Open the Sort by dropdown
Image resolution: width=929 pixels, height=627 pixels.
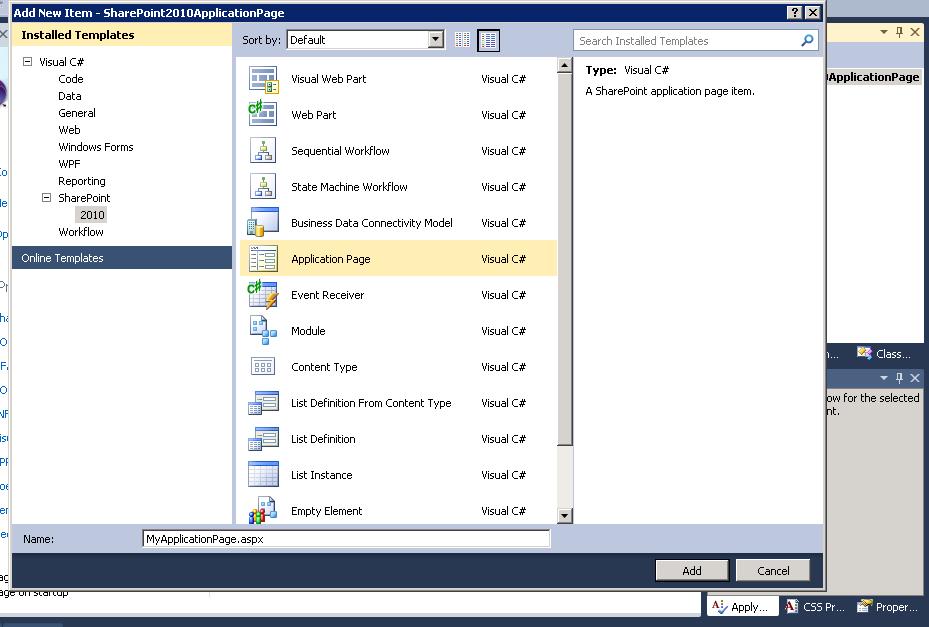[x=434, y=39]
